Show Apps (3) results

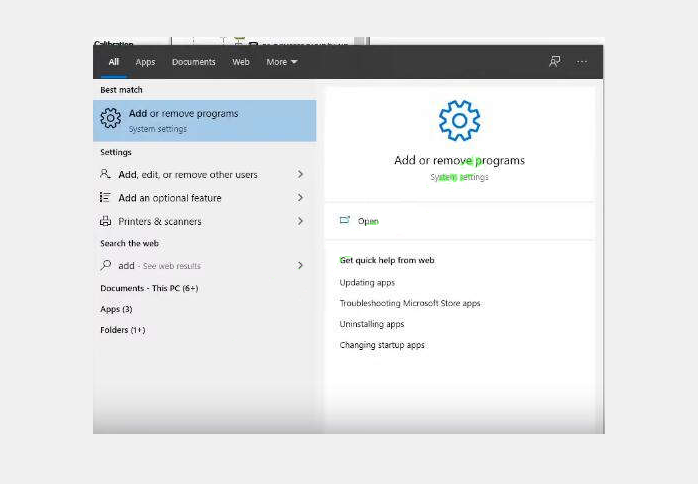point(116,309)
